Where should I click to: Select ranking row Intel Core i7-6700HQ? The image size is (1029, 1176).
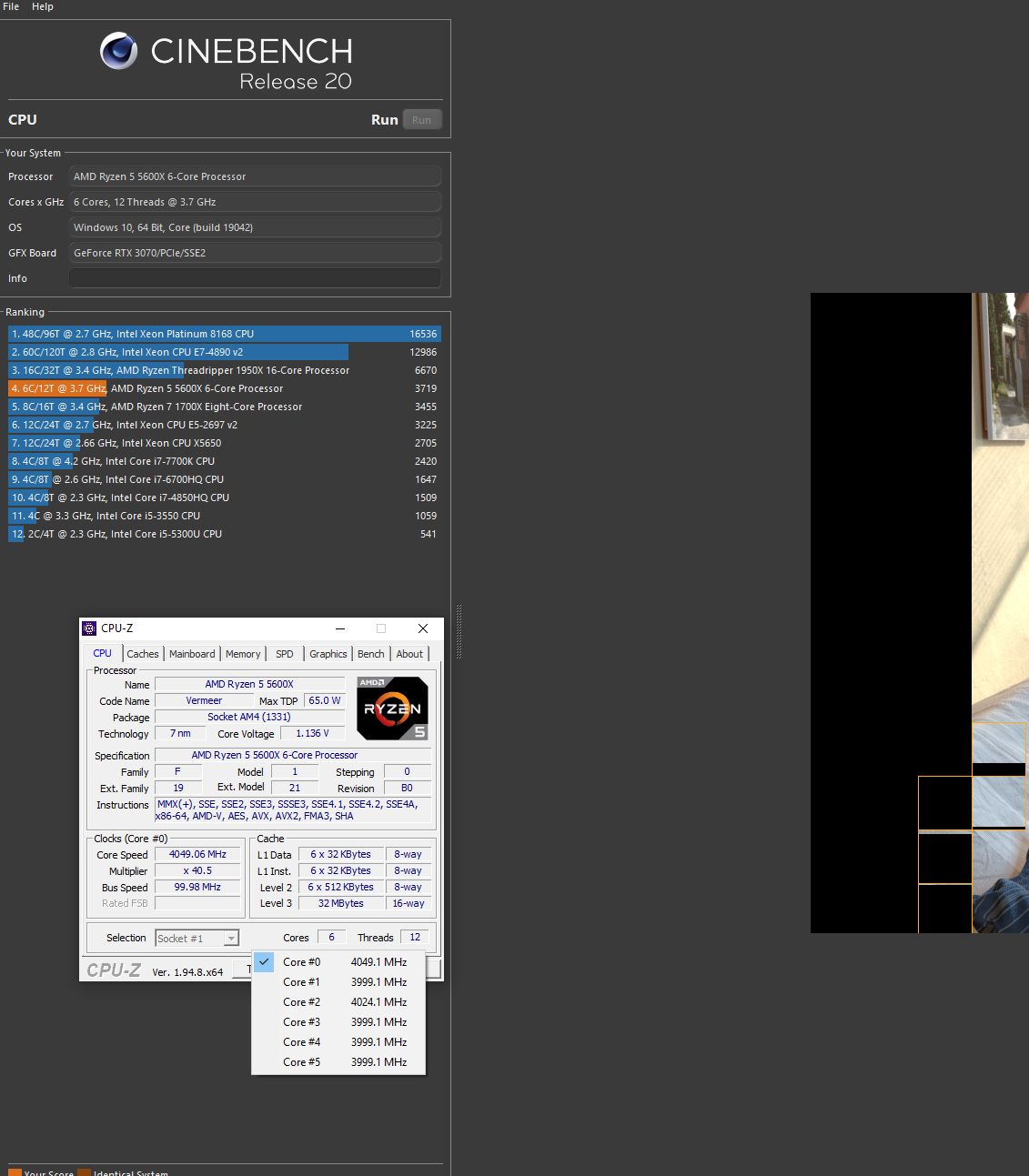[225, 479]
